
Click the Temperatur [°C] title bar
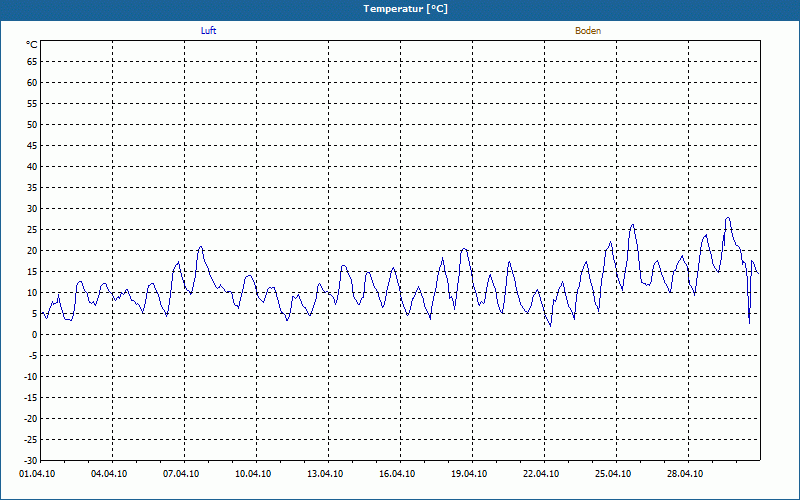click(400, 9)
